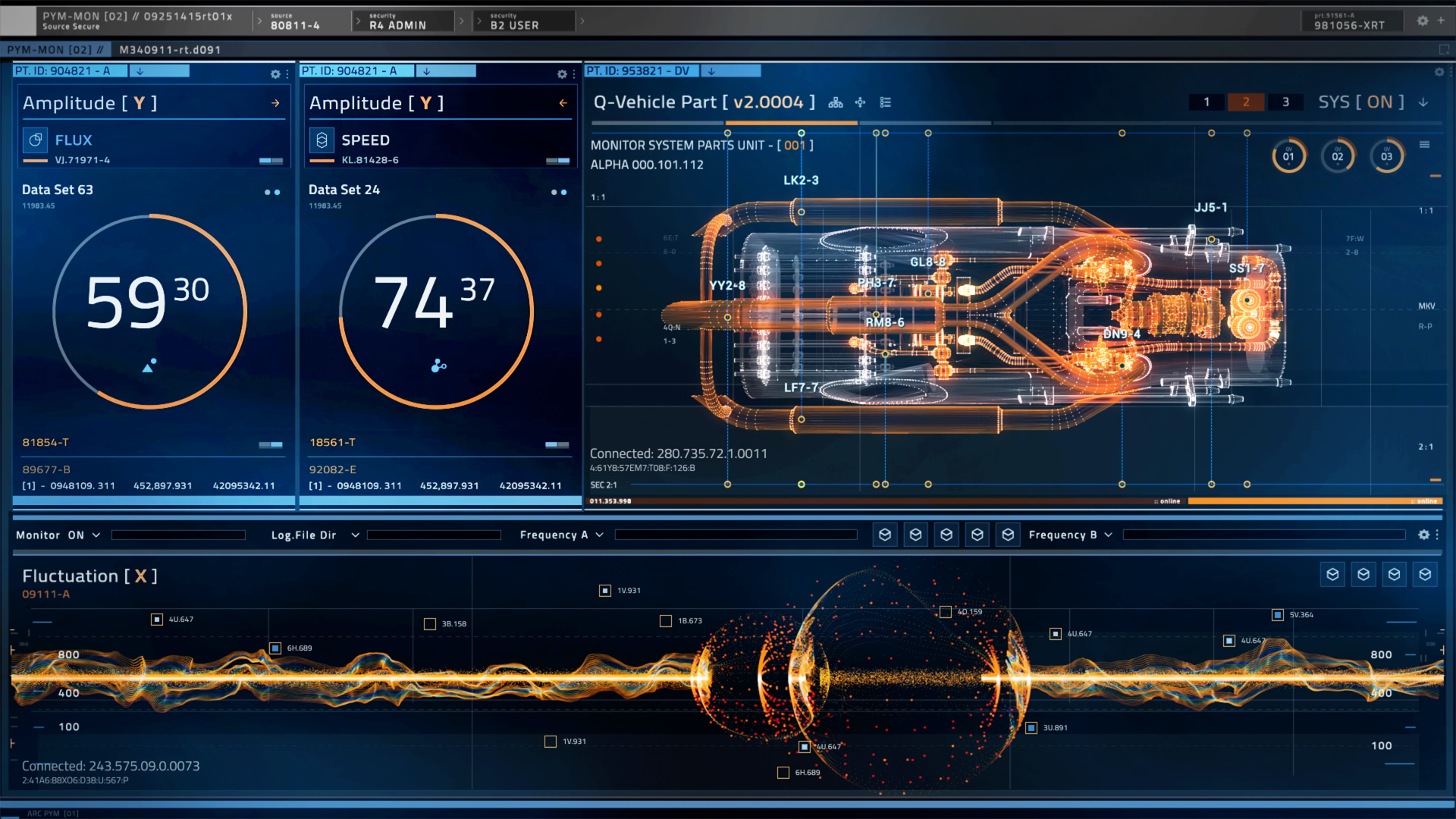
Task: Click the SPEED hexagon icon
Action: pyautogui.click(x=322, y=140)
